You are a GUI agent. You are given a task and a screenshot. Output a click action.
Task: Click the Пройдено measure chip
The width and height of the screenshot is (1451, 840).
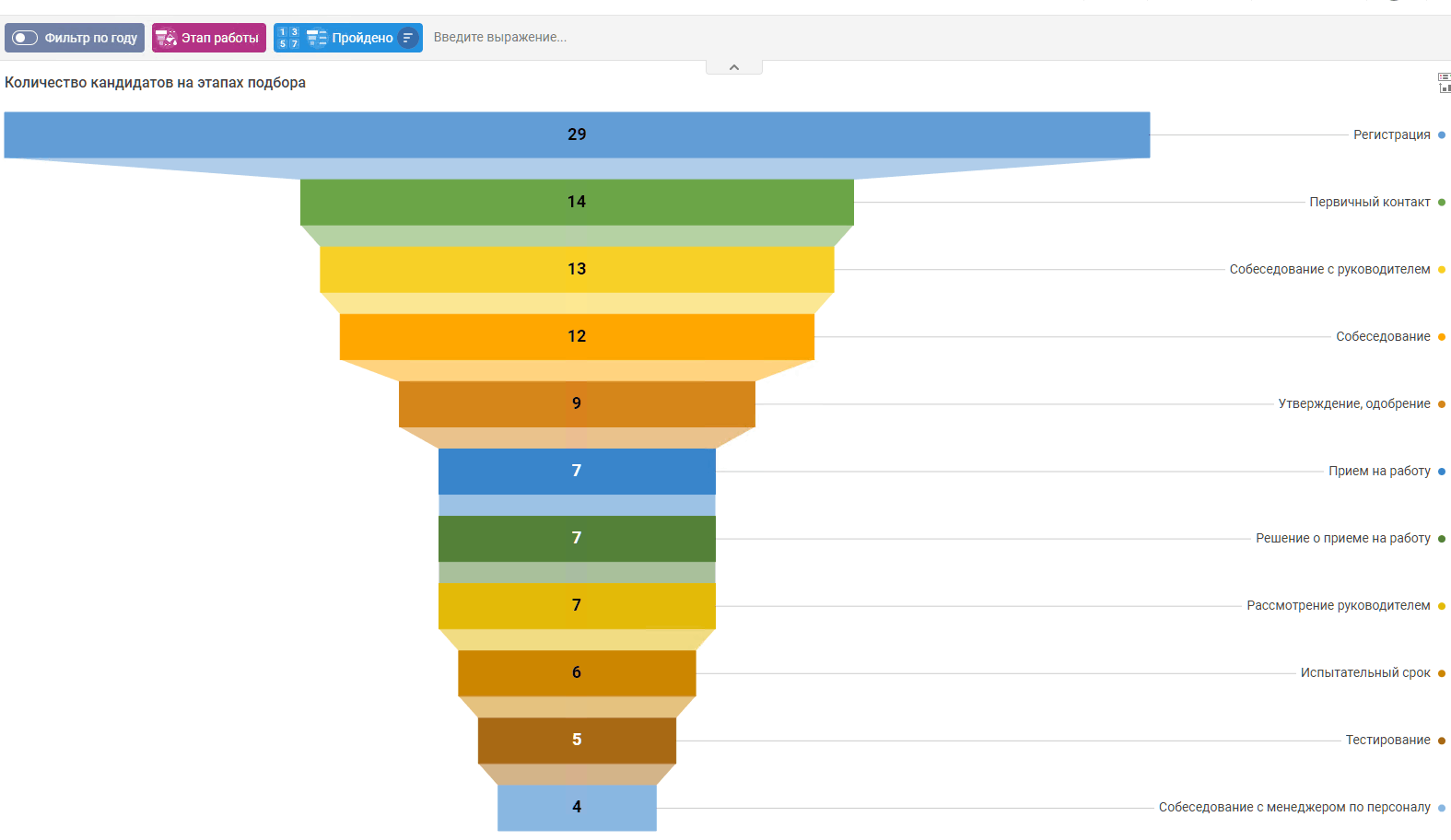[348, 38]
